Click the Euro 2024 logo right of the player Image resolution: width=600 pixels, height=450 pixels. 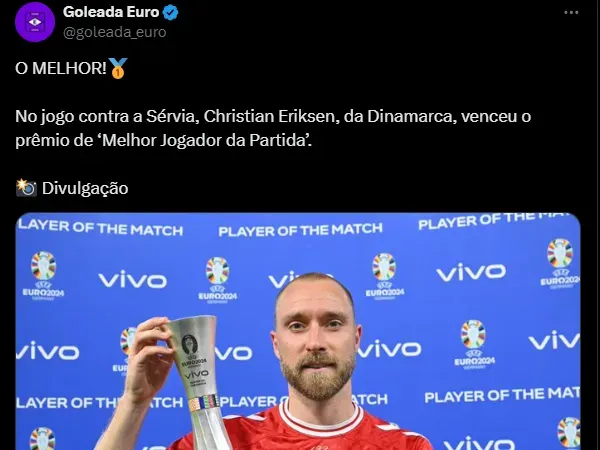pos(474,345)
